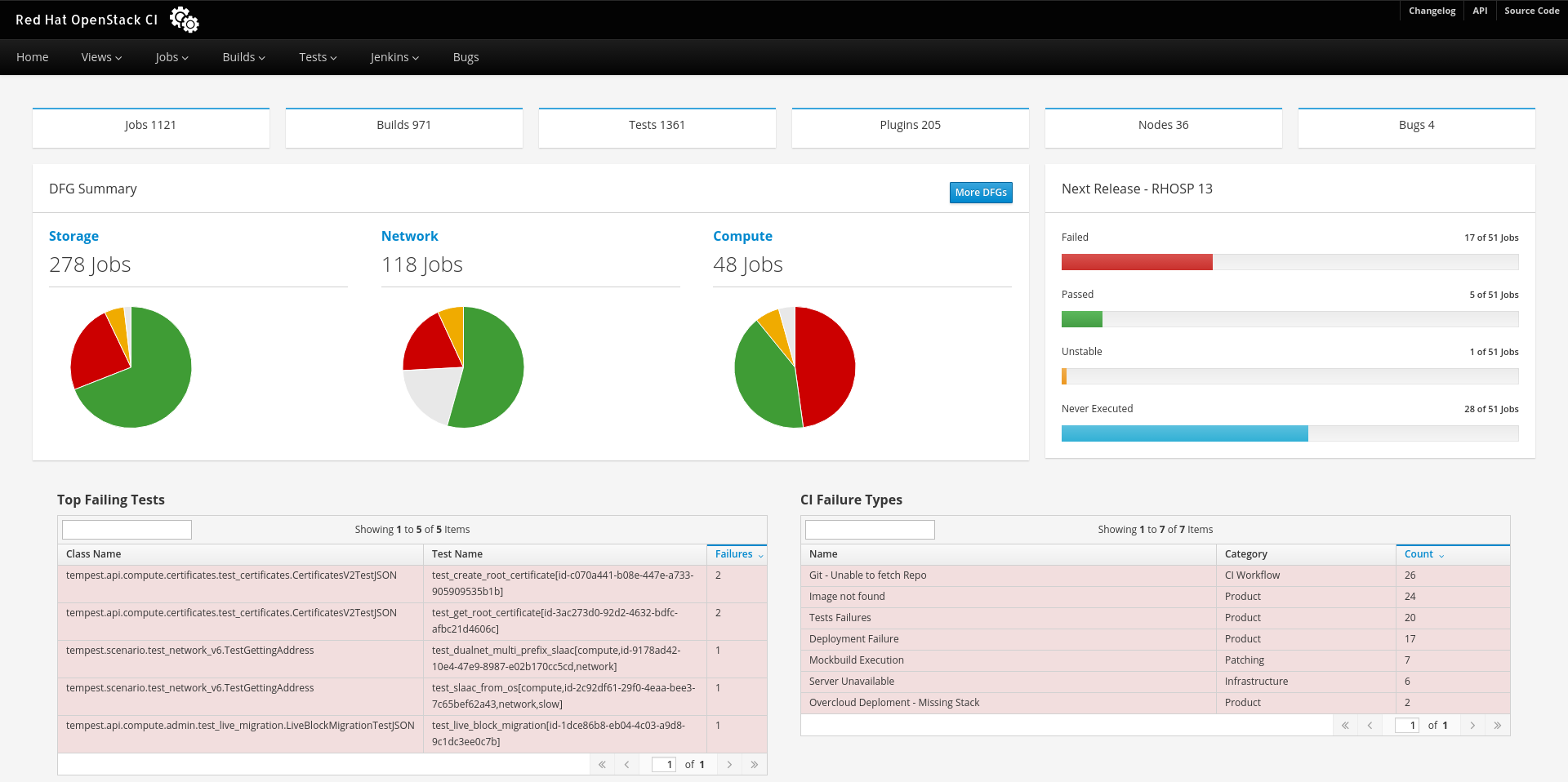Open the Bugs 4 summary card
Image resolution: width=1568 pixels, height=782 pixels.
tap(1417, 127)
